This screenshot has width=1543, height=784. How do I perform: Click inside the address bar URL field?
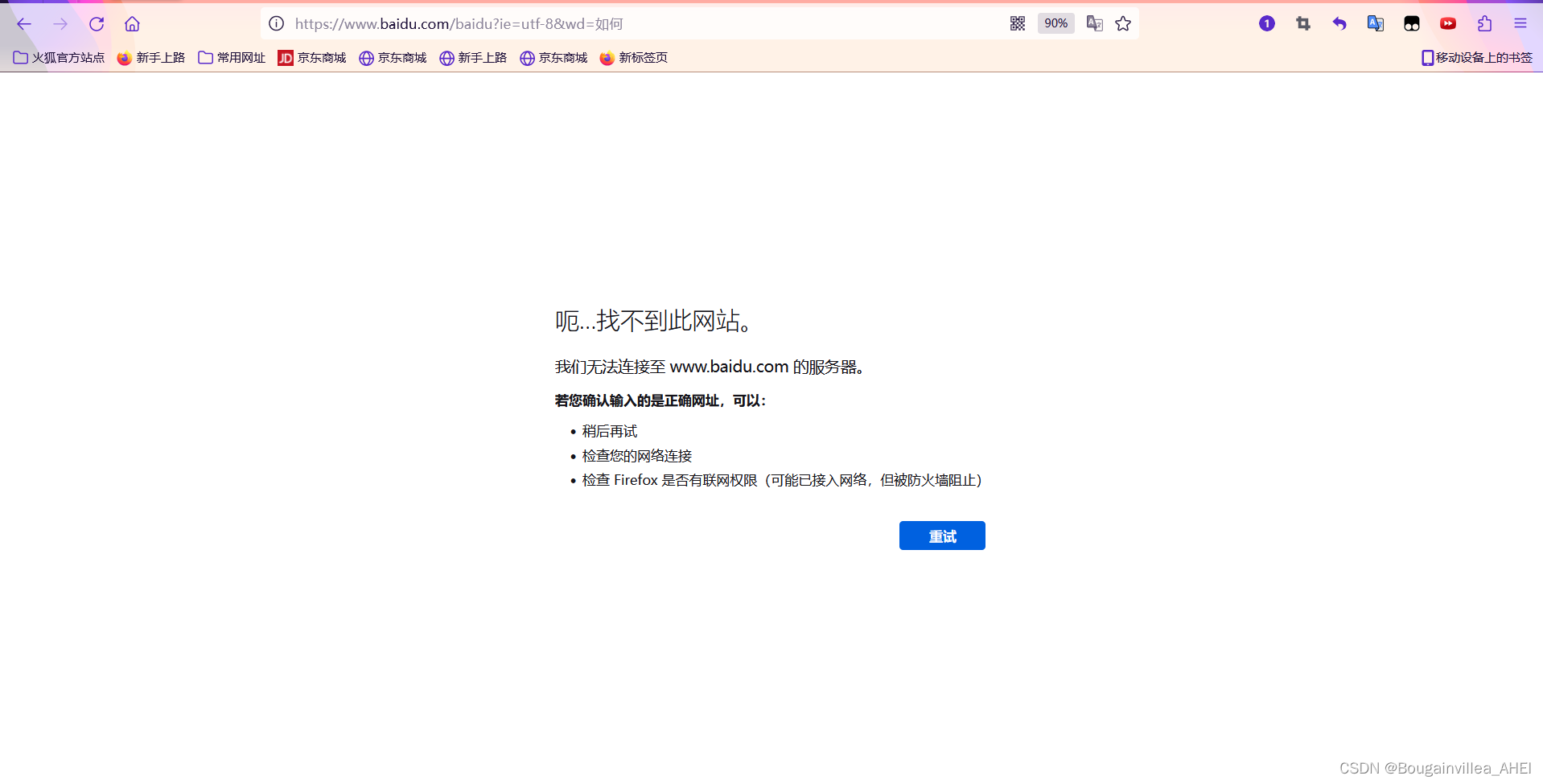click(563, 23)
